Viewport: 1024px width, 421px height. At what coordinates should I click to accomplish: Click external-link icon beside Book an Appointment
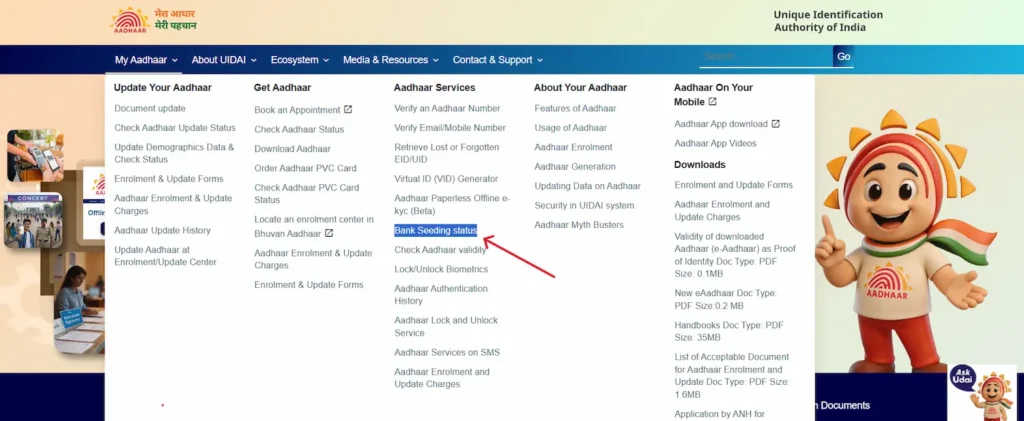(348, 110)
